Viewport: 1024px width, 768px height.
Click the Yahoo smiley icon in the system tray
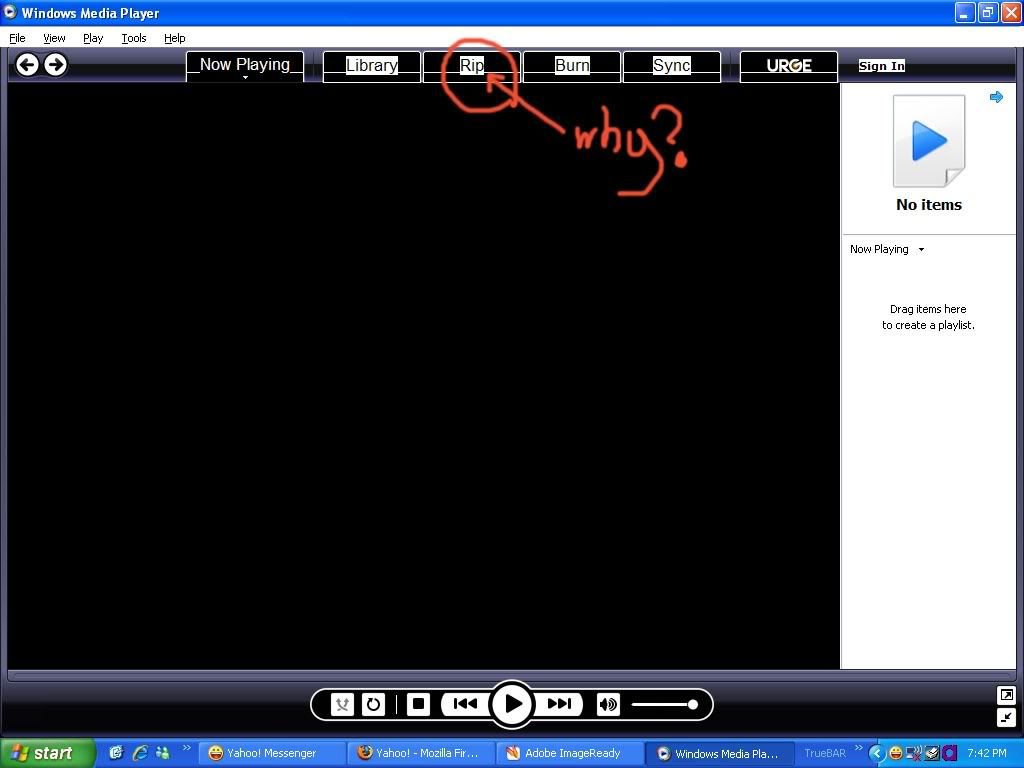896,753
